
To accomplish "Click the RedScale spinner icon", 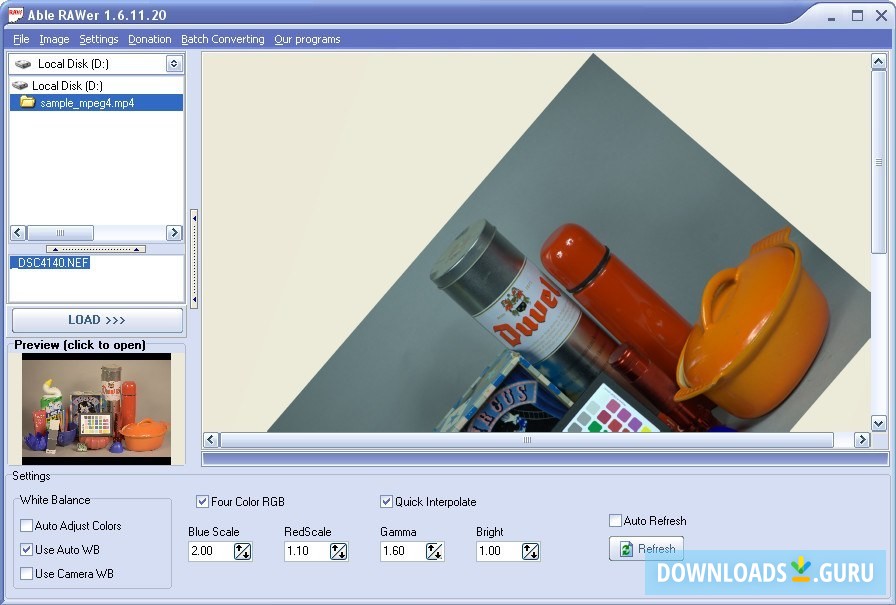I will click(338, 551).
